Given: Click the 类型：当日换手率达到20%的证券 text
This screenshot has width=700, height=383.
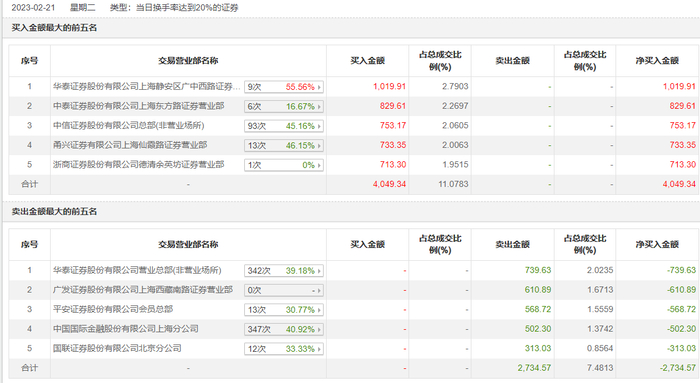Looking at the screenshot, I should coord(174,8).
